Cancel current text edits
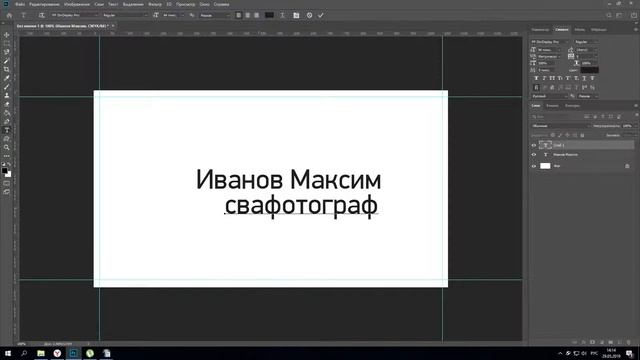640x360 pixels. 309,16
